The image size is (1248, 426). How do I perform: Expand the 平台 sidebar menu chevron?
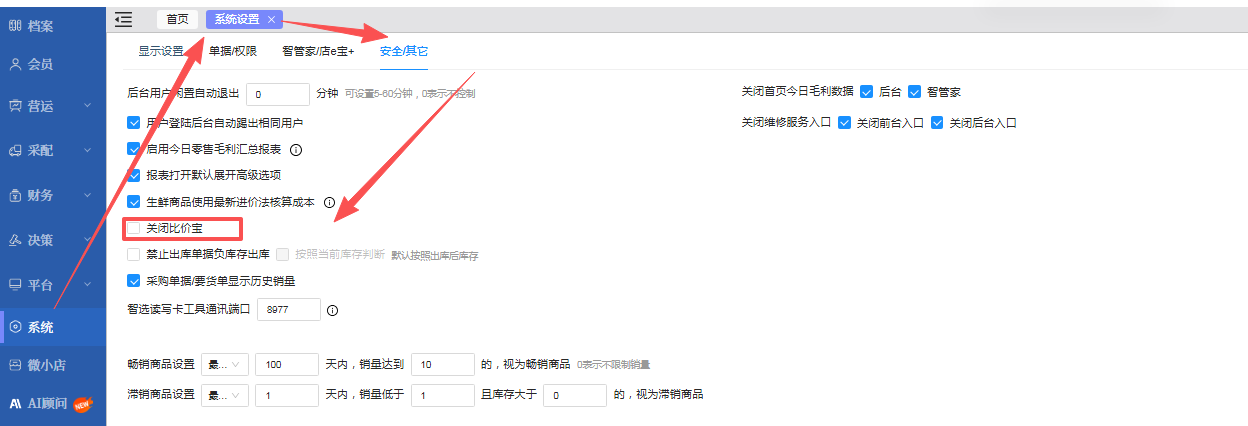point(88,285)
